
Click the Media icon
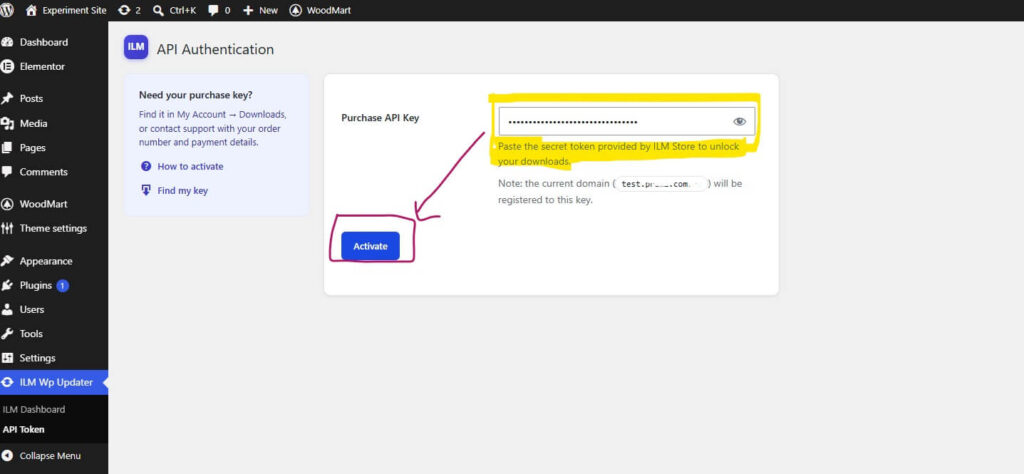pos(7,123)
